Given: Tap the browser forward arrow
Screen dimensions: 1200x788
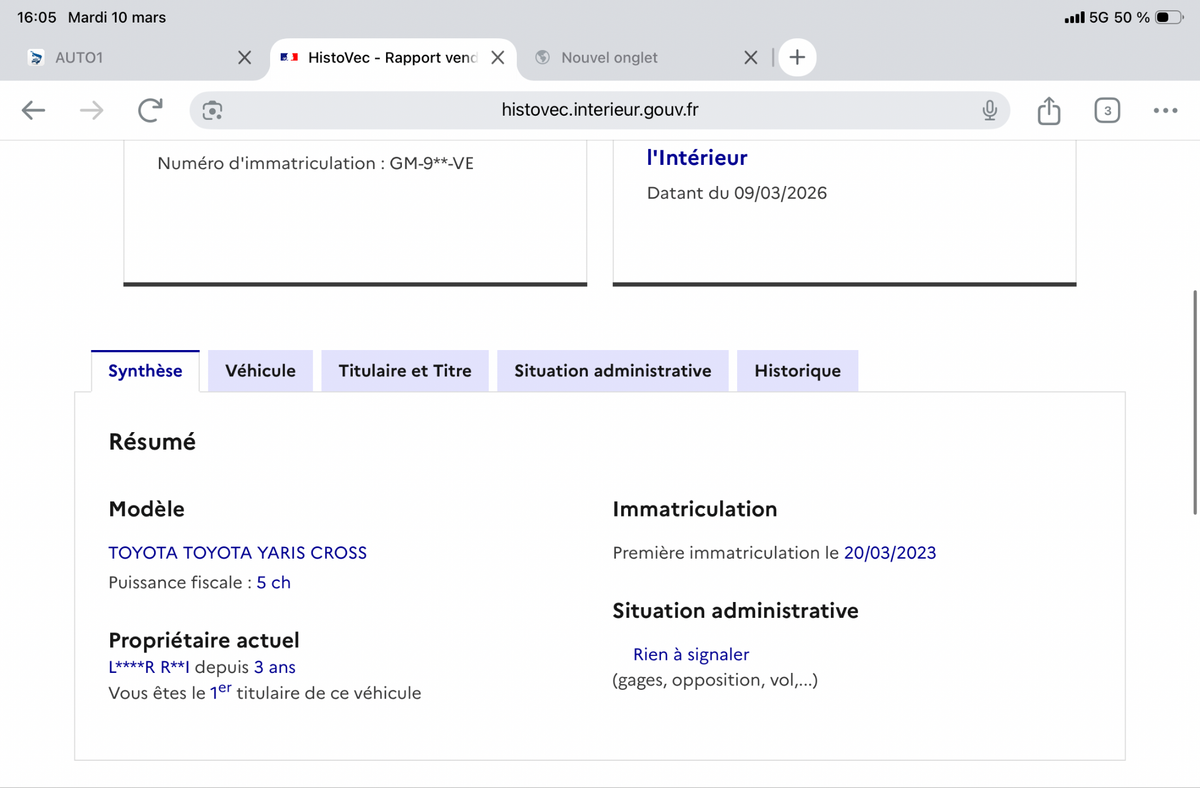Looking at the screenshot, I should click(91, 110).
